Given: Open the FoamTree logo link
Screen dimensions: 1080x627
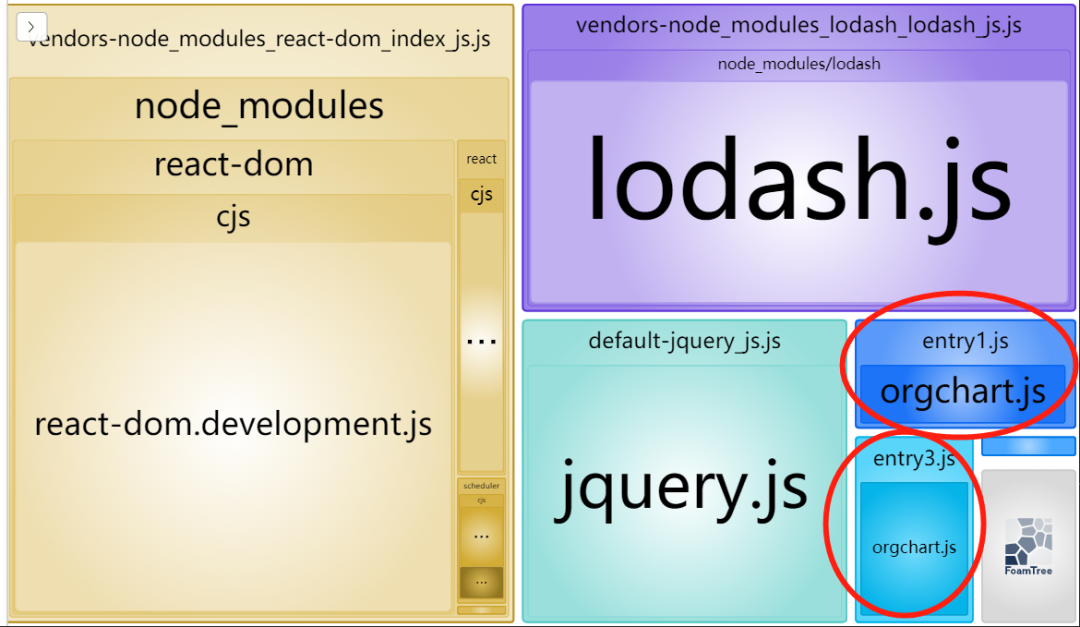Looking at the screenshot, I should 1028,546.
